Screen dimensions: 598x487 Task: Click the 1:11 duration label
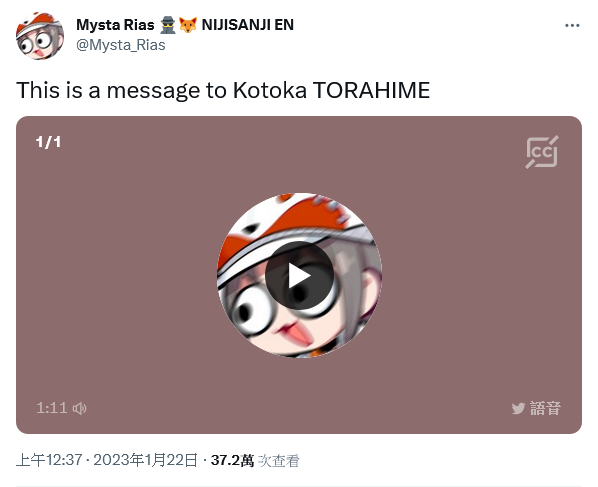52,408
